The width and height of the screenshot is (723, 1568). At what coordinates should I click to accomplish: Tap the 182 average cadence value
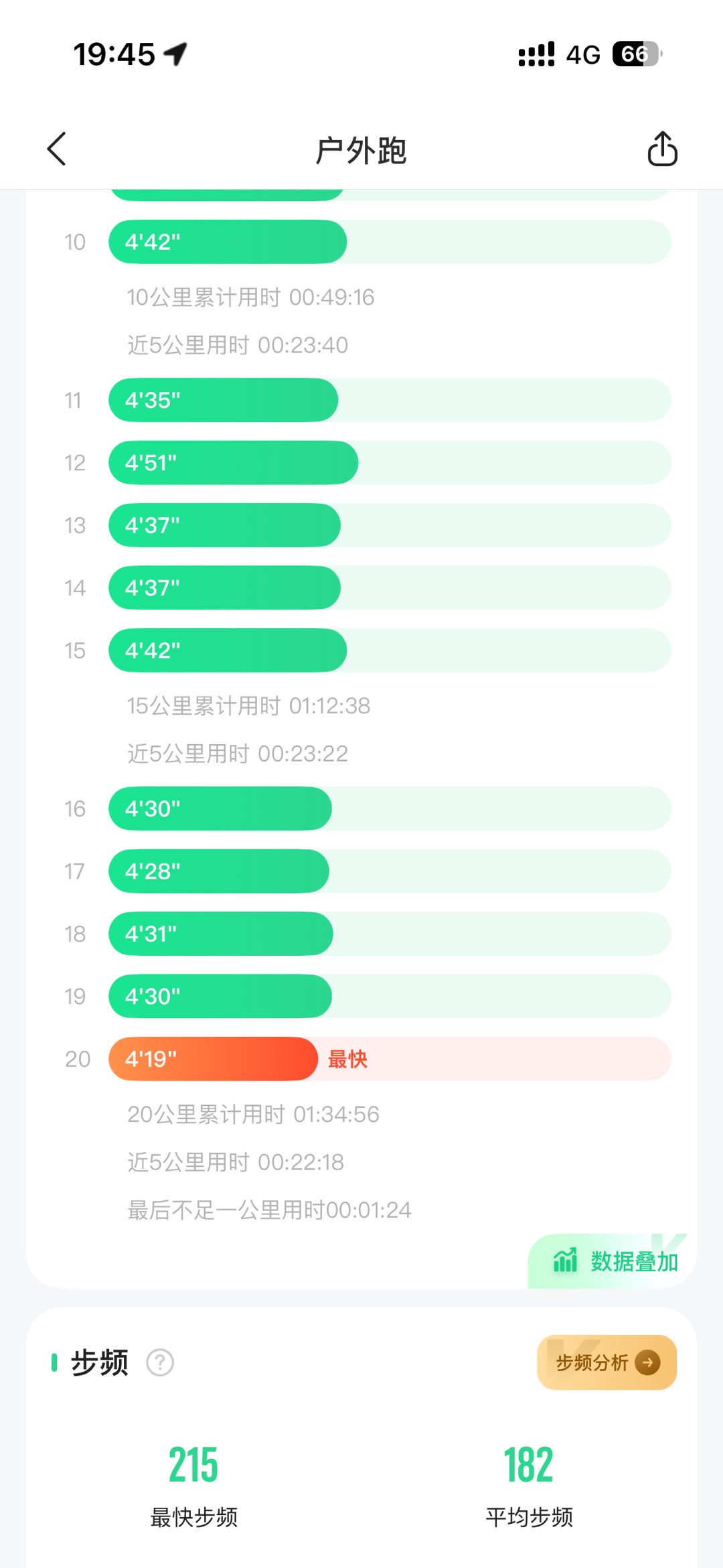tap(529, 1465)
